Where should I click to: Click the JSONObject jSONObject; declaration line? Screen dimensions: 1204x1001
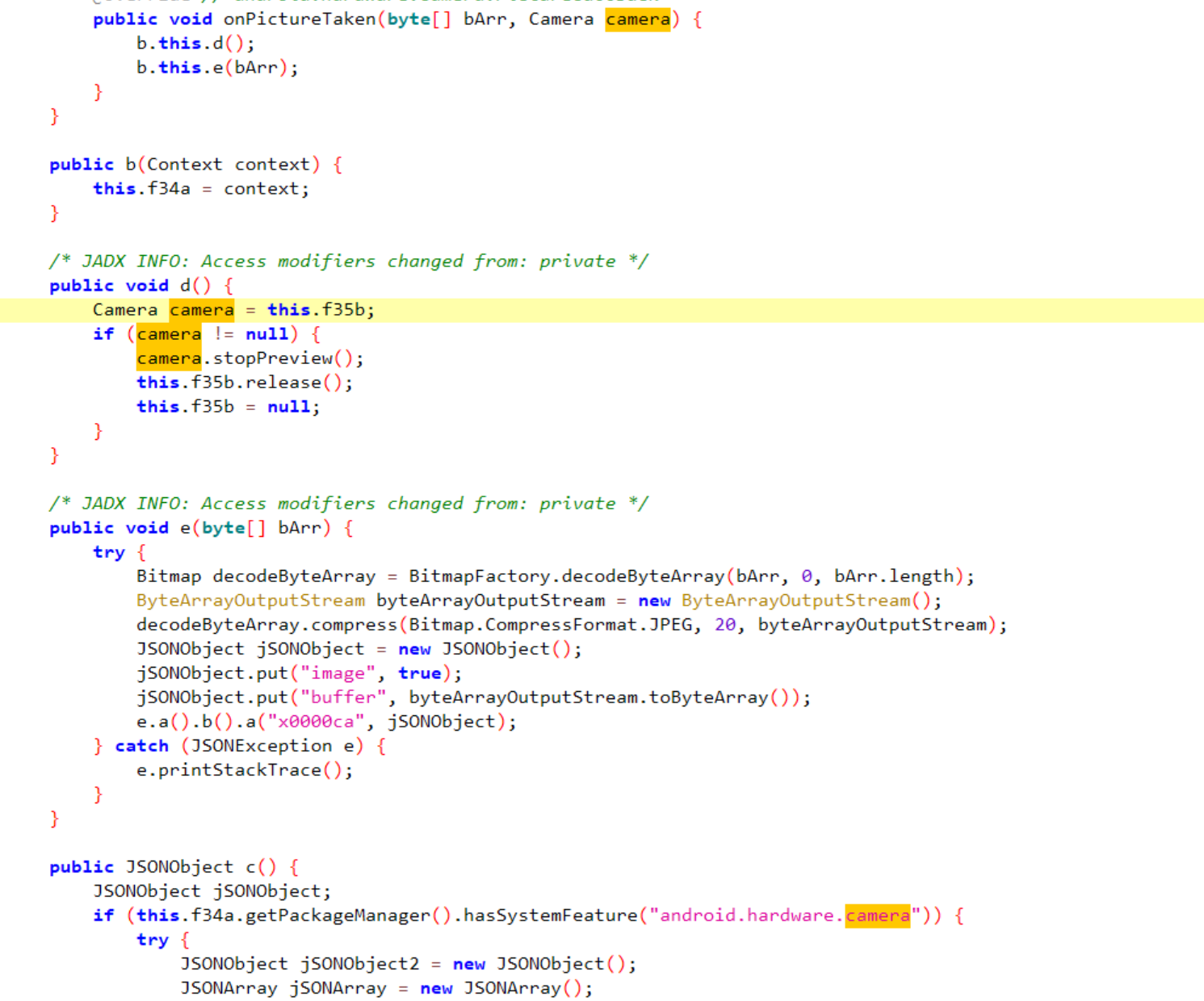tap(212, 891)
